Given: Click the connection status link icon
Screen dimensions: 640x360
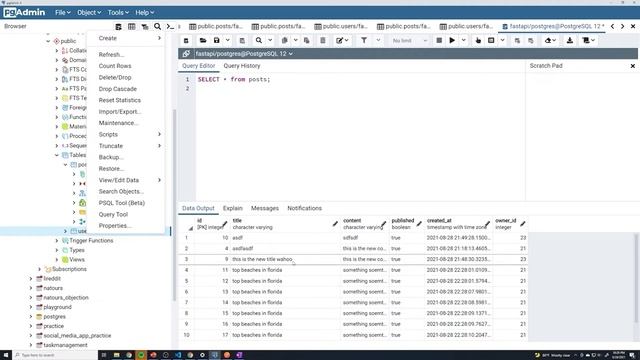Looking at the screenshot, I should tap(186, 53).
